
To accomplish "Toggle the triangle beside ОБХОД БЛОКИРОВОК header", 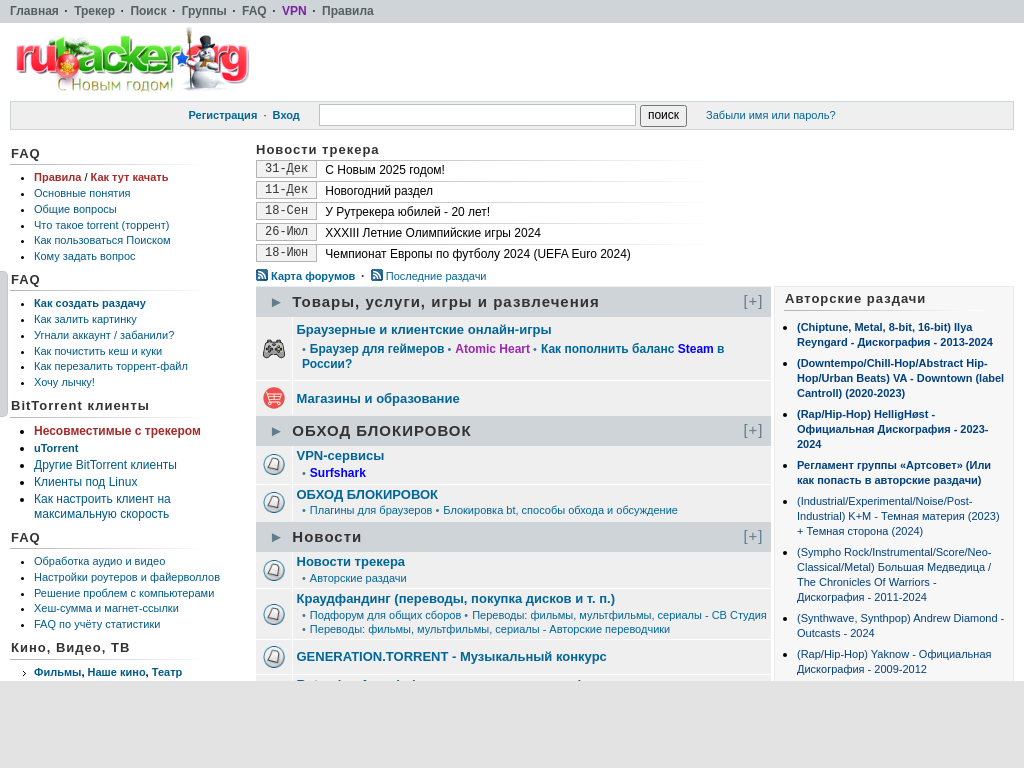I will [276, 432].
